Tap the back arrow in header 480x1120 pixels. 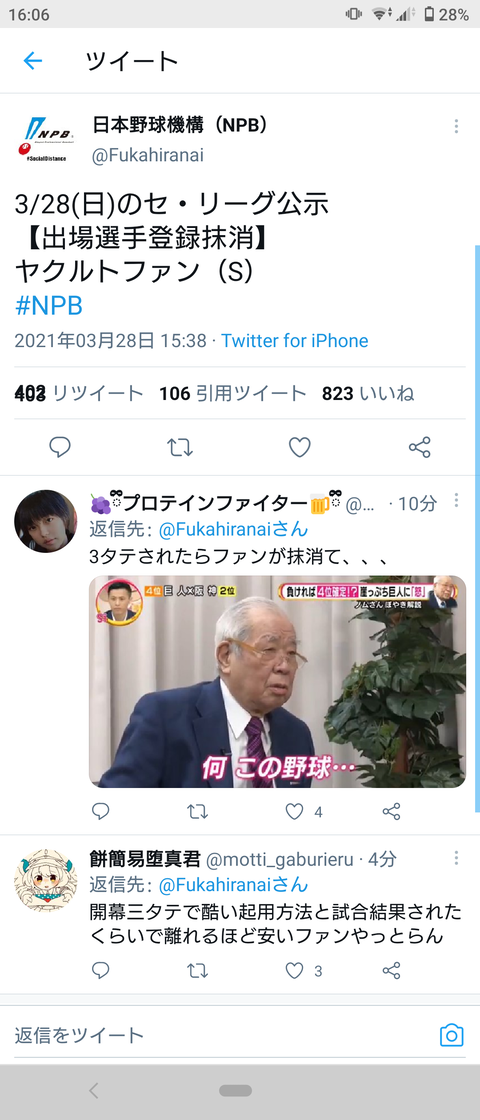[33, 61]
